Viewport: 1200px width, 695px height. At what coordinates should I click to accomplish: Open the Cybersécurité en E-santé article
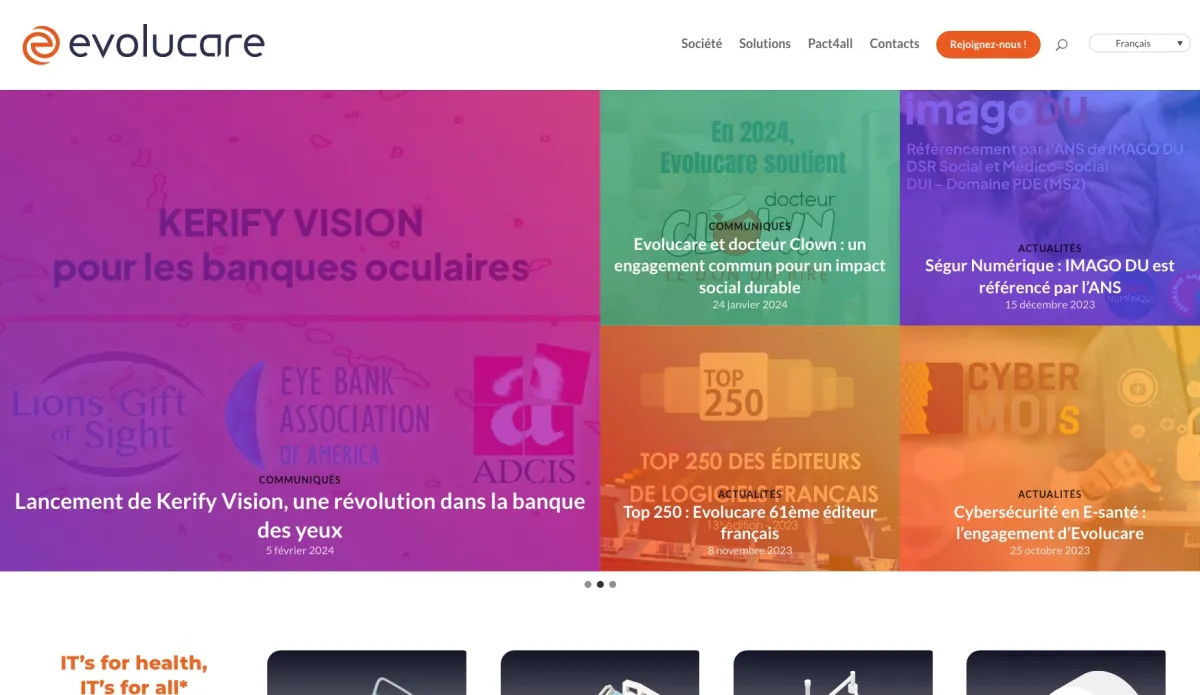tap(1050, 522)
